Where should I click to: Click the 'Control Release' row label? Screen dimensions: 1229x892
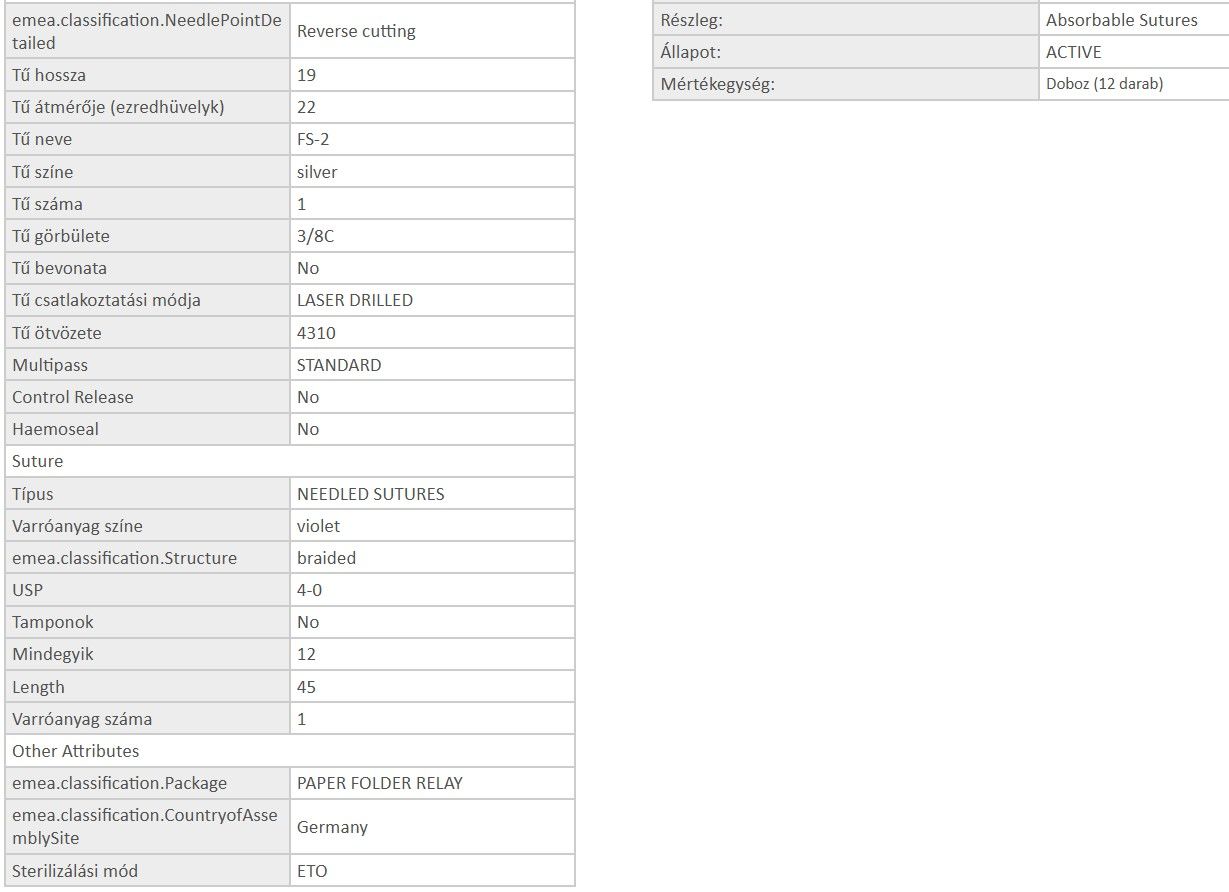72,397
